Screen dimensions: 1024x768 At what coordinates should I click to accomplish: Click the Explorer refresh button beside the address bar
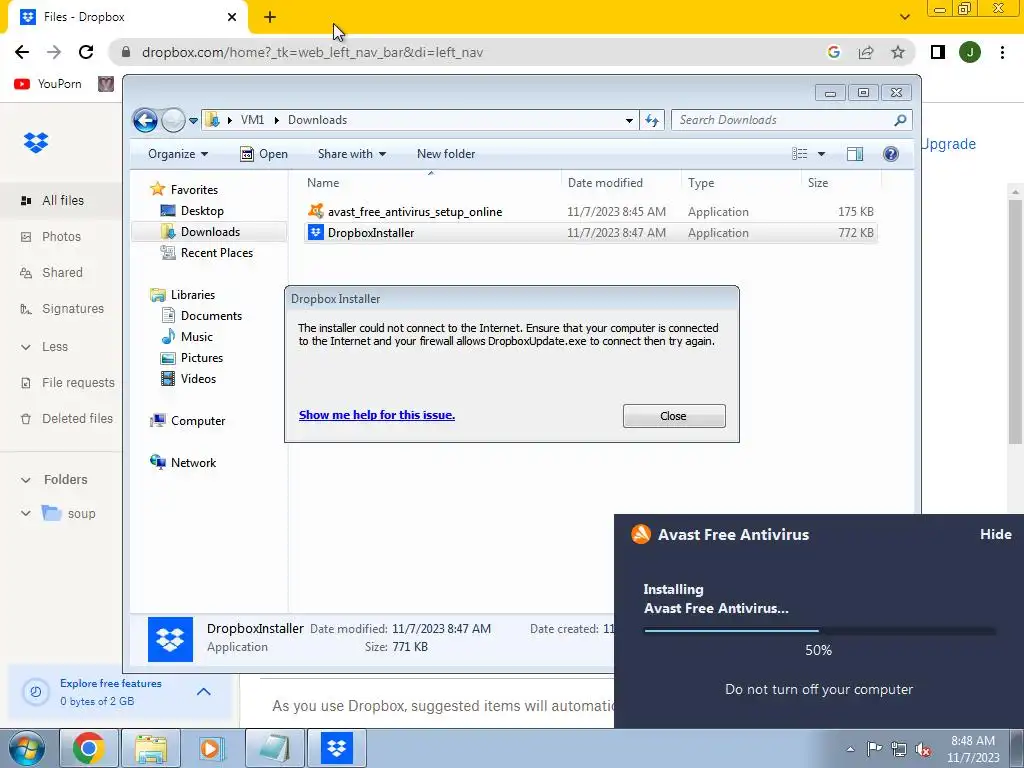[652, 120]
